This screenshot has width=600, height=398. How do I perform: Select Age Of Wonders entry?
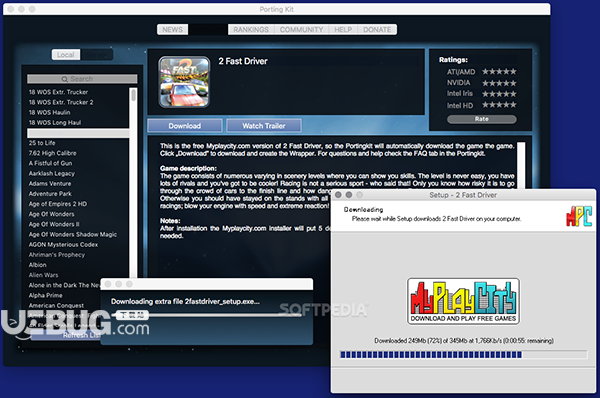(52, 214)
